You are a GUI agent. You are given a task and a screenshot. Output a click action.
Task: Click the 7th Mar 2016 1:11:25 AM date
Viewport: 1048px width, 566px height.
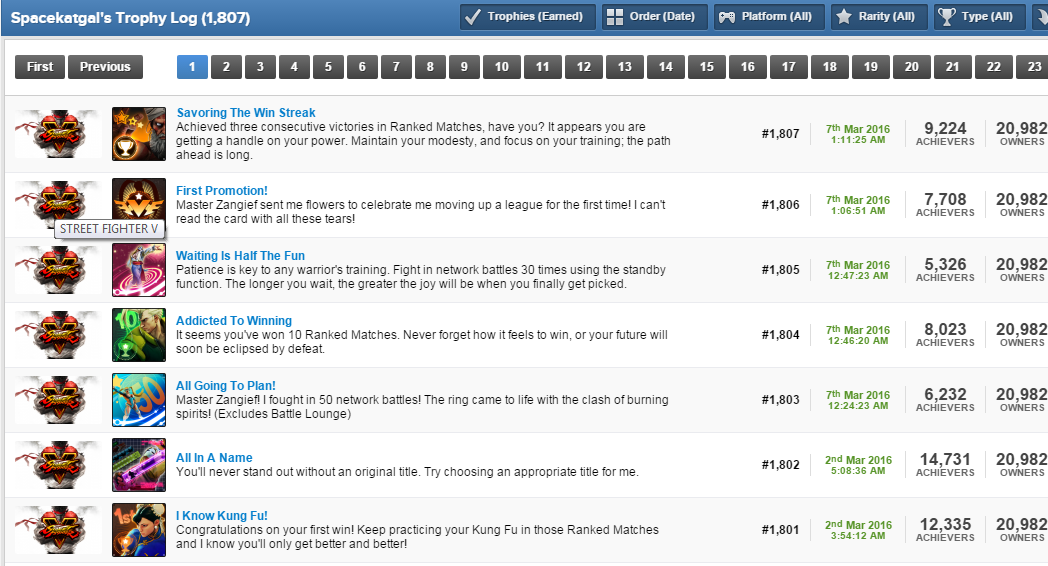point(858,134)
